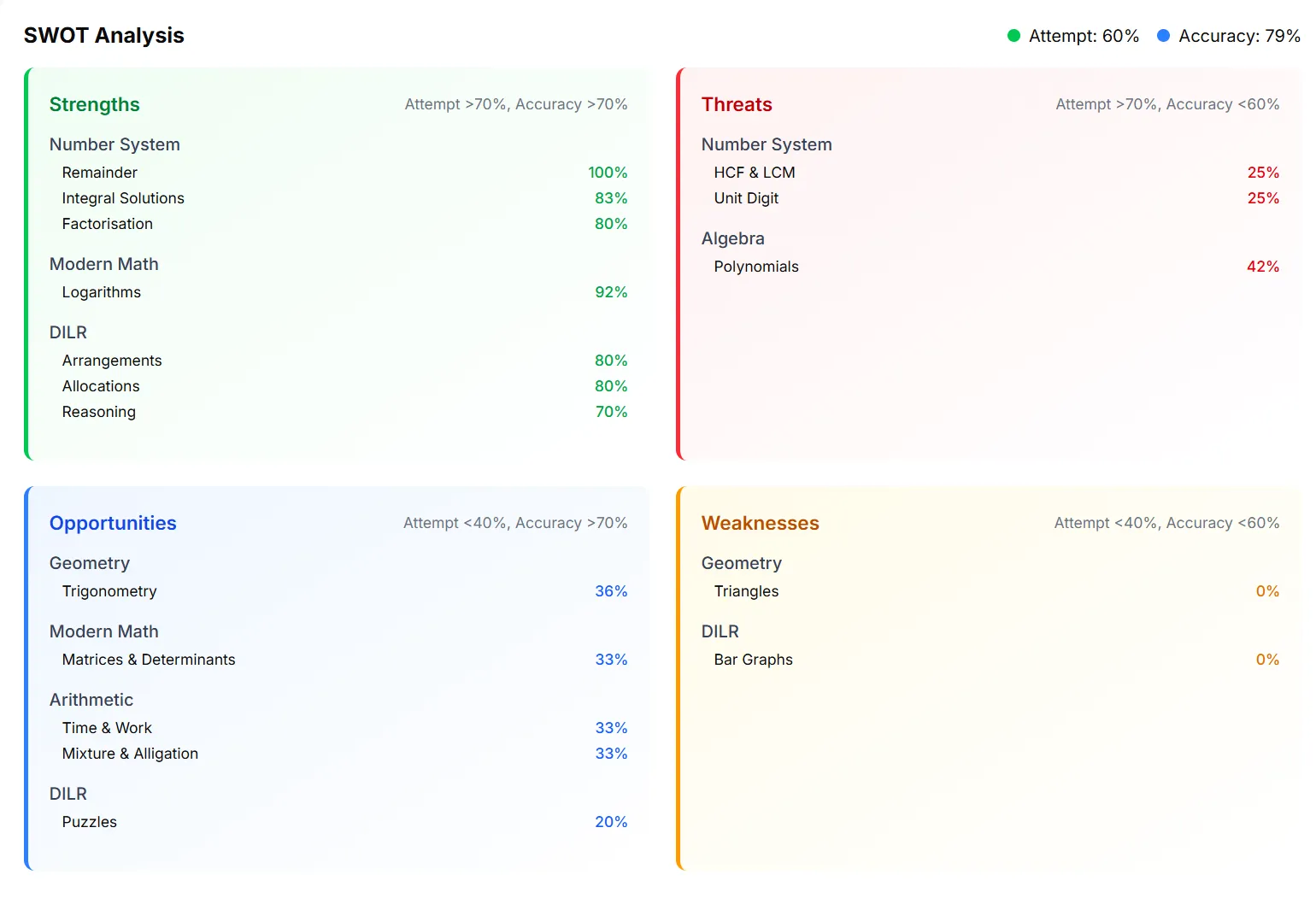1316x898 pixels.
Task: Click the 92% value for Logarithms
Action: coord(611,292)
